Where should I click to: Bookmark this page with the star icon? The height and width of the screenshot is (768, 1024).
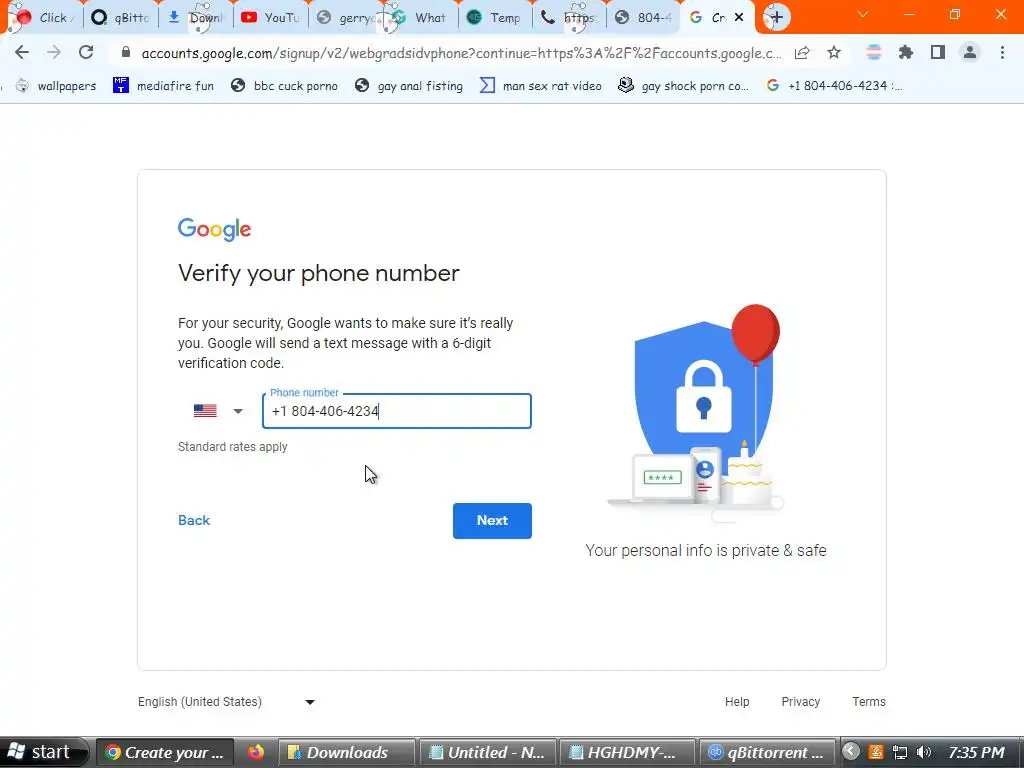(834, 53)
